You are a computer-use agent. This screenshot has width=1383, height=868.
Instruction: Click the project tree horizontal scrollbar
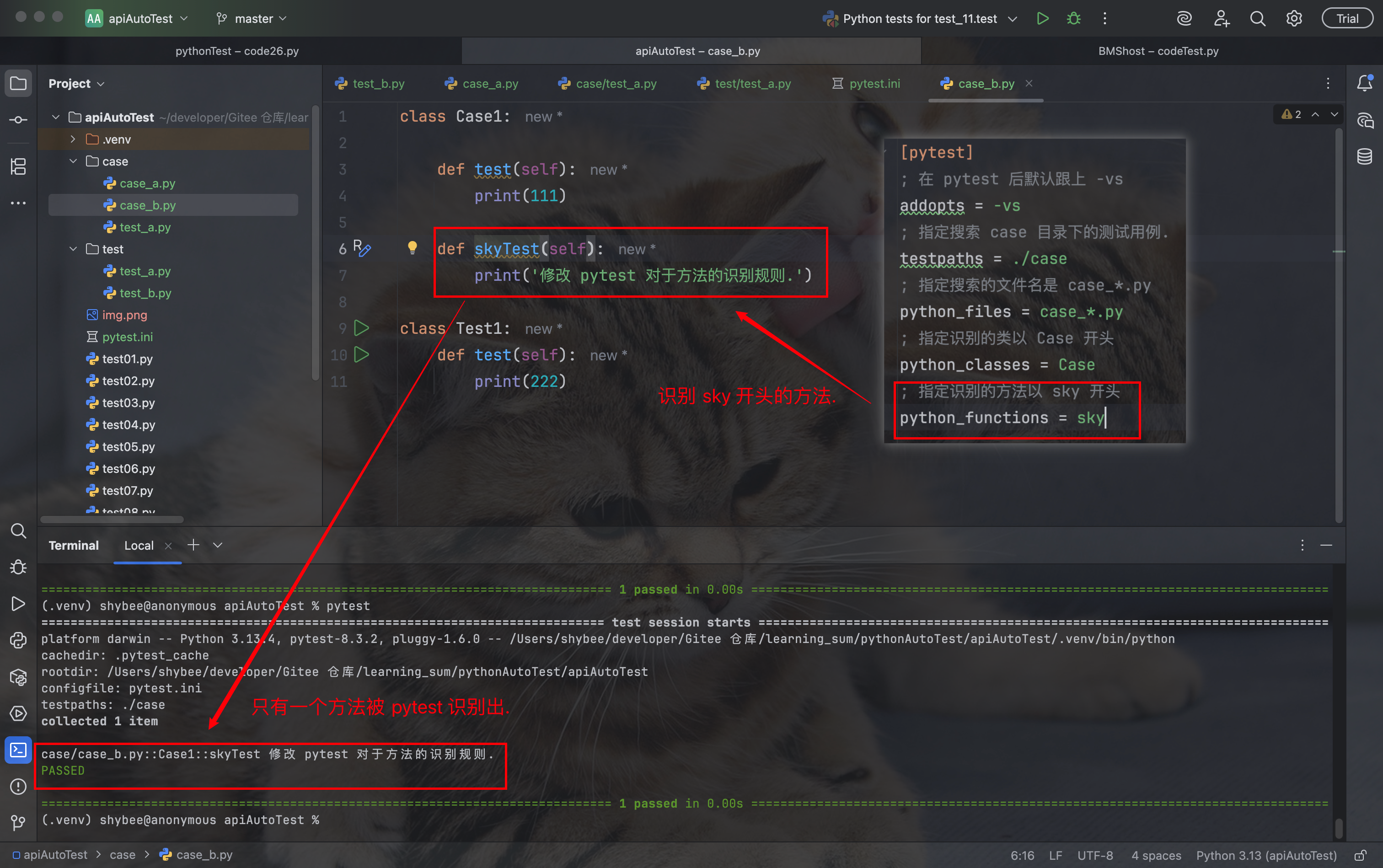(x=112, y=519)
